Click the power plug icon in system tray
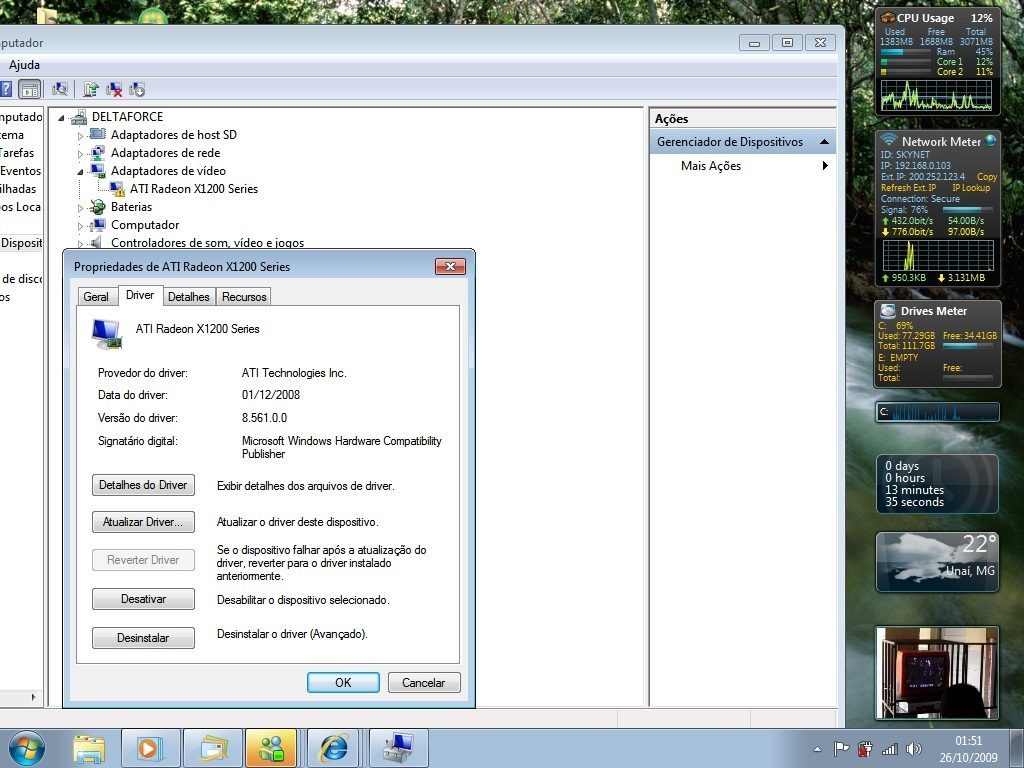The width and height of the screenshot is (1024, 768). coord(865,749)
